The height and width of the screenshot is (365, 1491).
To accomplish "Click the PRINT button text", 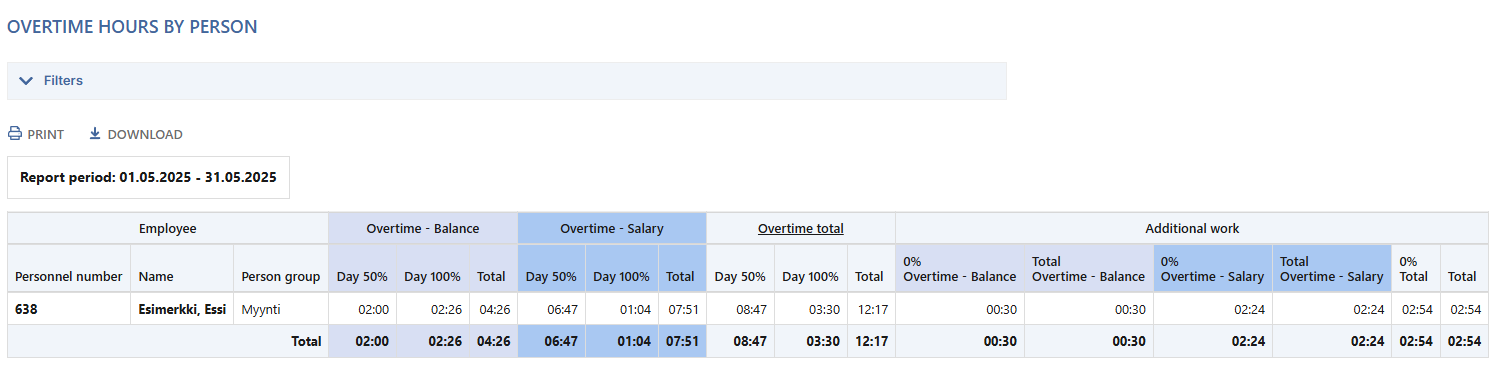I will pyautogui.click(x=46, y=134).
